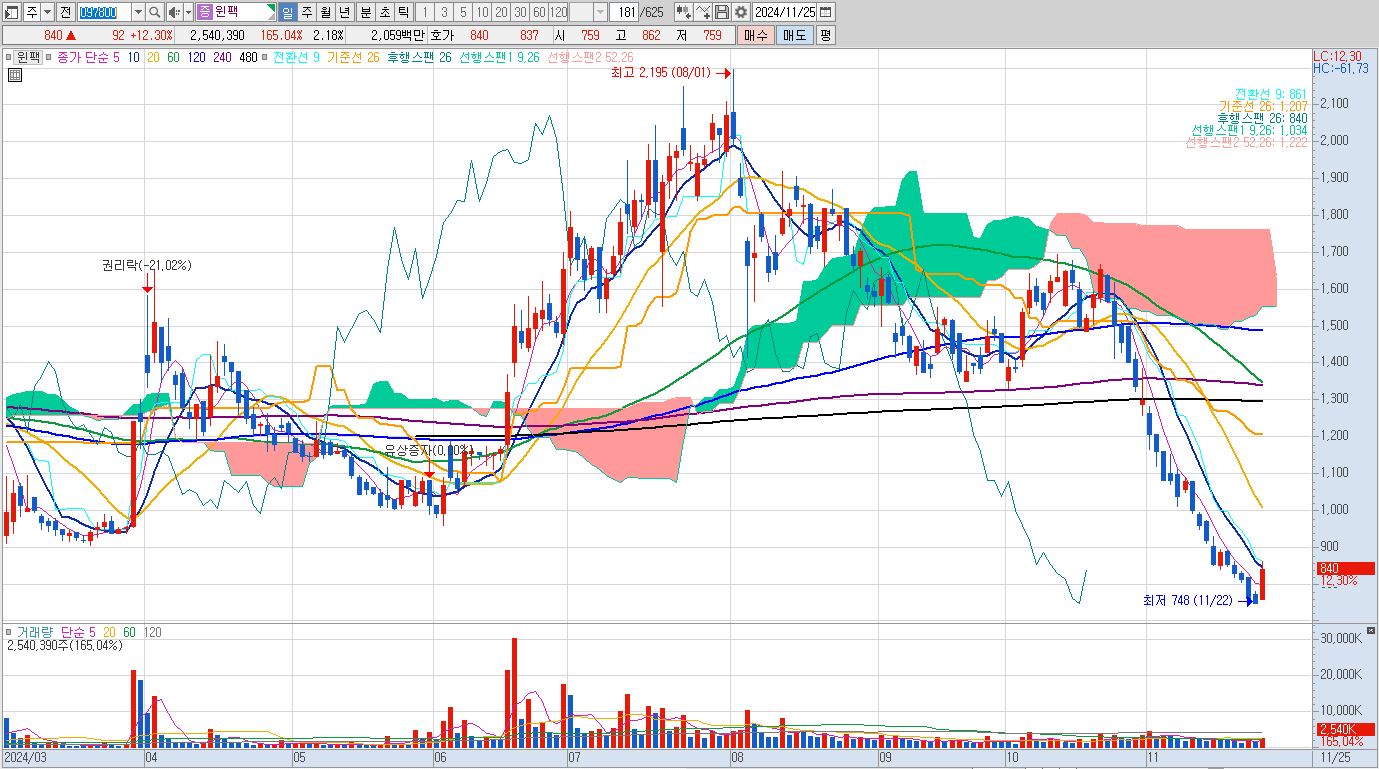
Task: Select the 년 yearly chart tab
Action: [345, 12]
